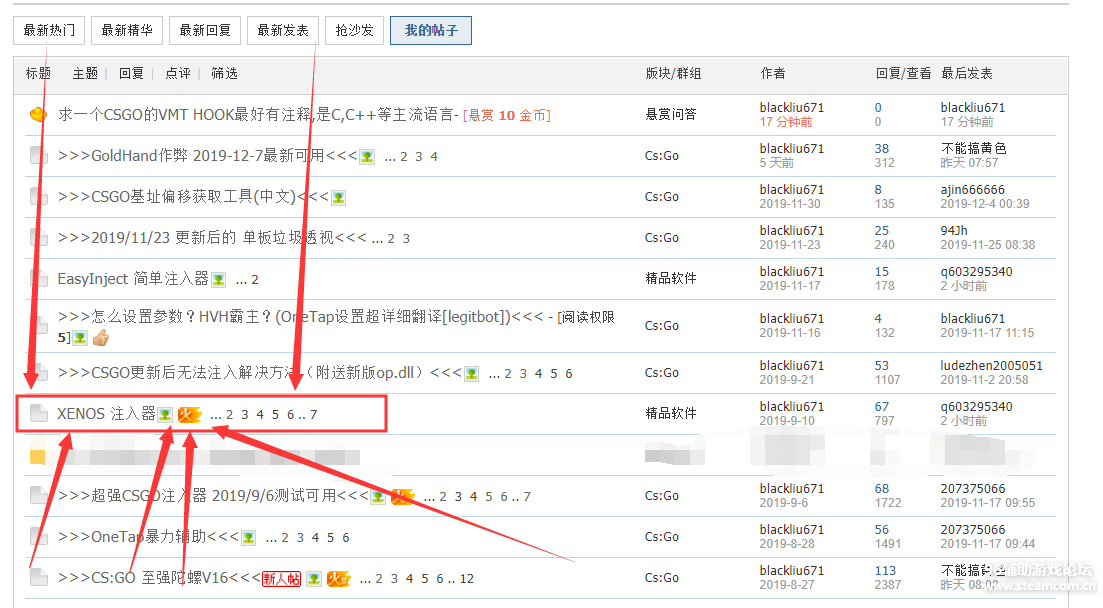Go to page 12 of the CS:GO 至强陀螺V16 thread
The width and height of the screenshot is (1103, 608).
click(x=467, y=579)
